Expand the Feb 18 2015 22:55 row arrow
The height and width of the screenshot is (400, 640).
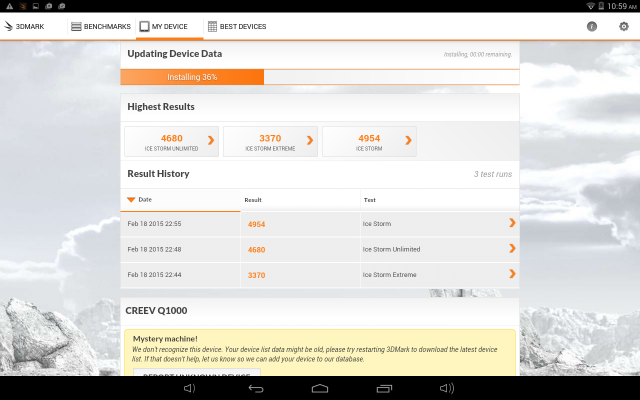coord(512,223)
